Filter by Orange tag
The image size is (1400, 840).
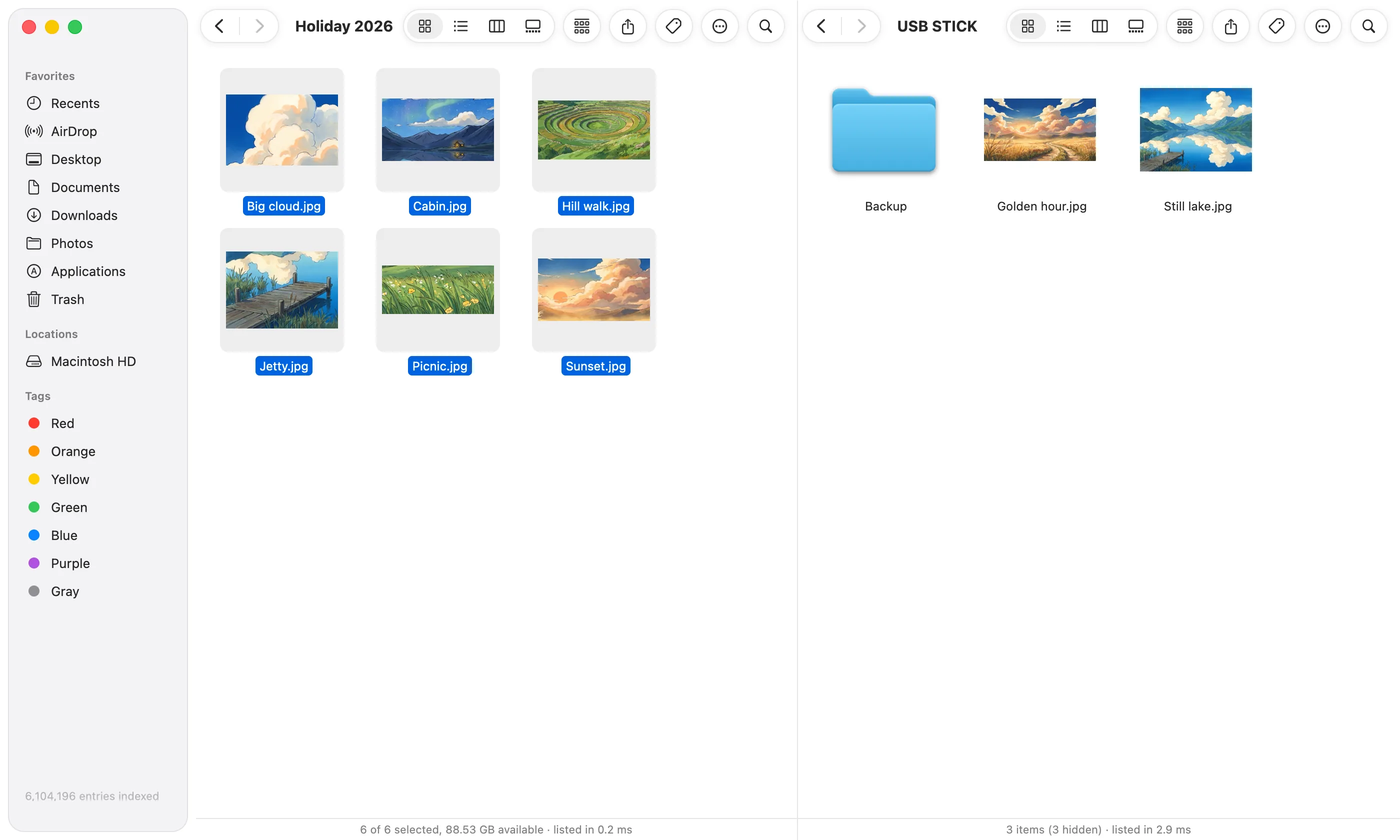tap(97, 451)
